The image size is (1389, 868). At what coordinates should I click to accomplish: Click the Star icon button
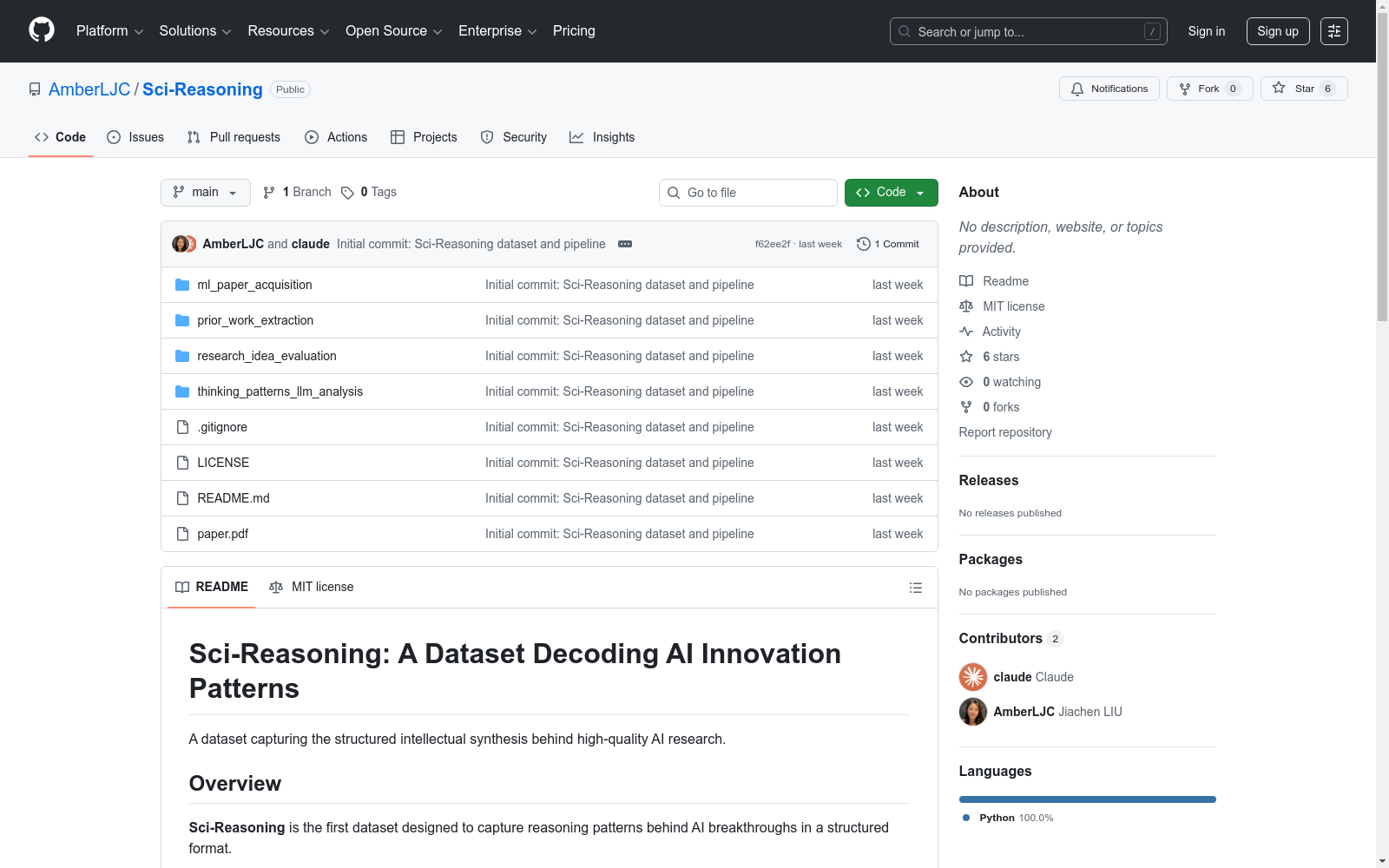[1304, 89]
